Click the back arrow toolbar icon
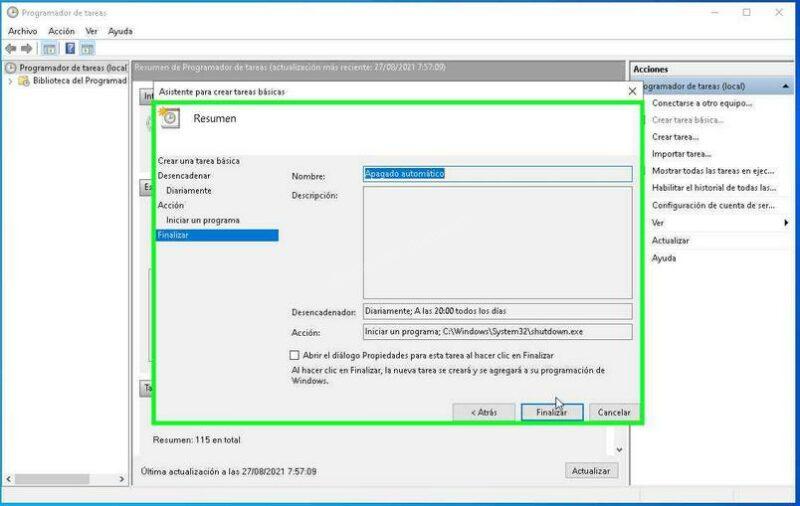The width and height of the screenshot is (800, 506). (x=11, y=49)
